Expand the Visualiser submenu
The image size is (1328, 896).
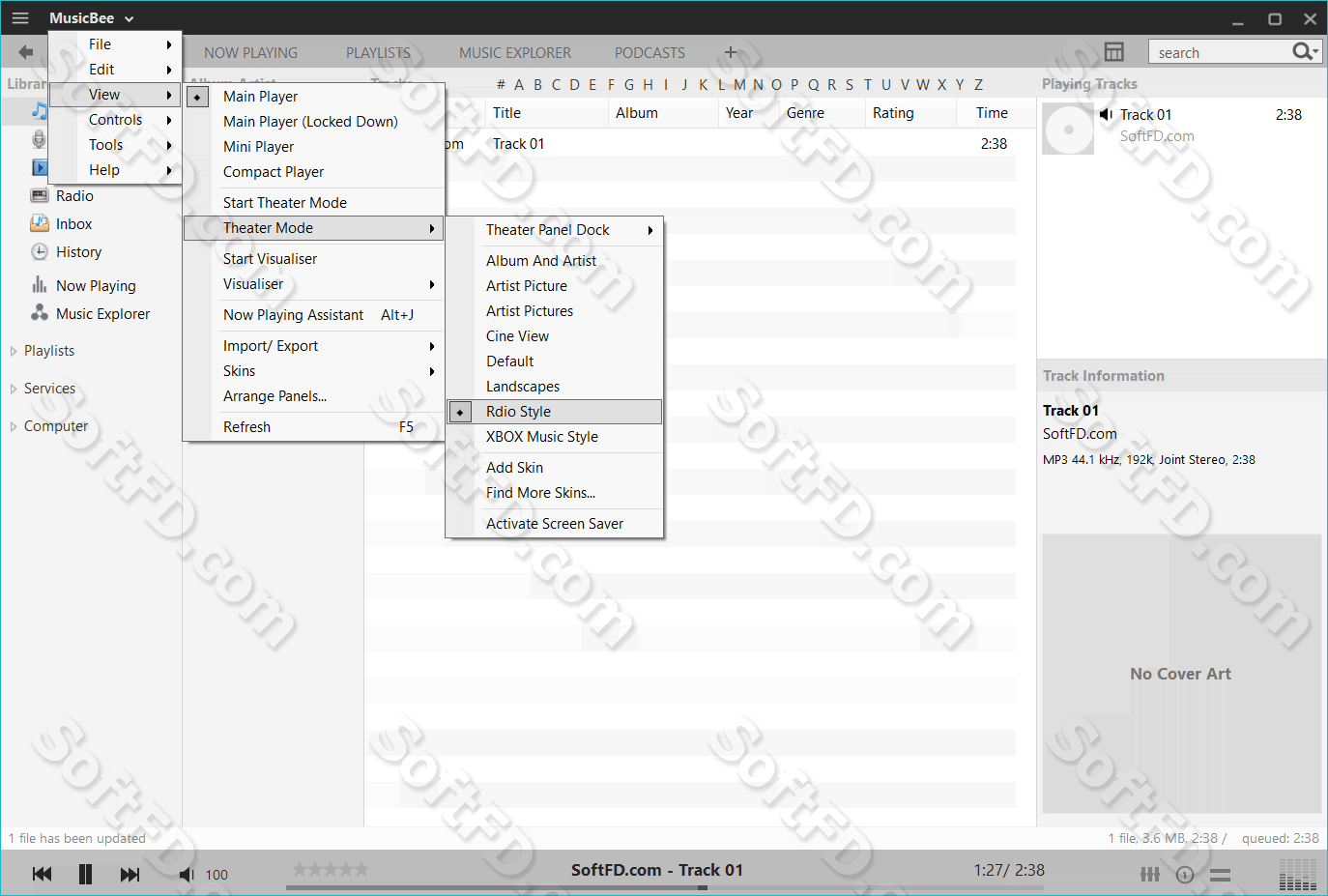click(314, 284)
